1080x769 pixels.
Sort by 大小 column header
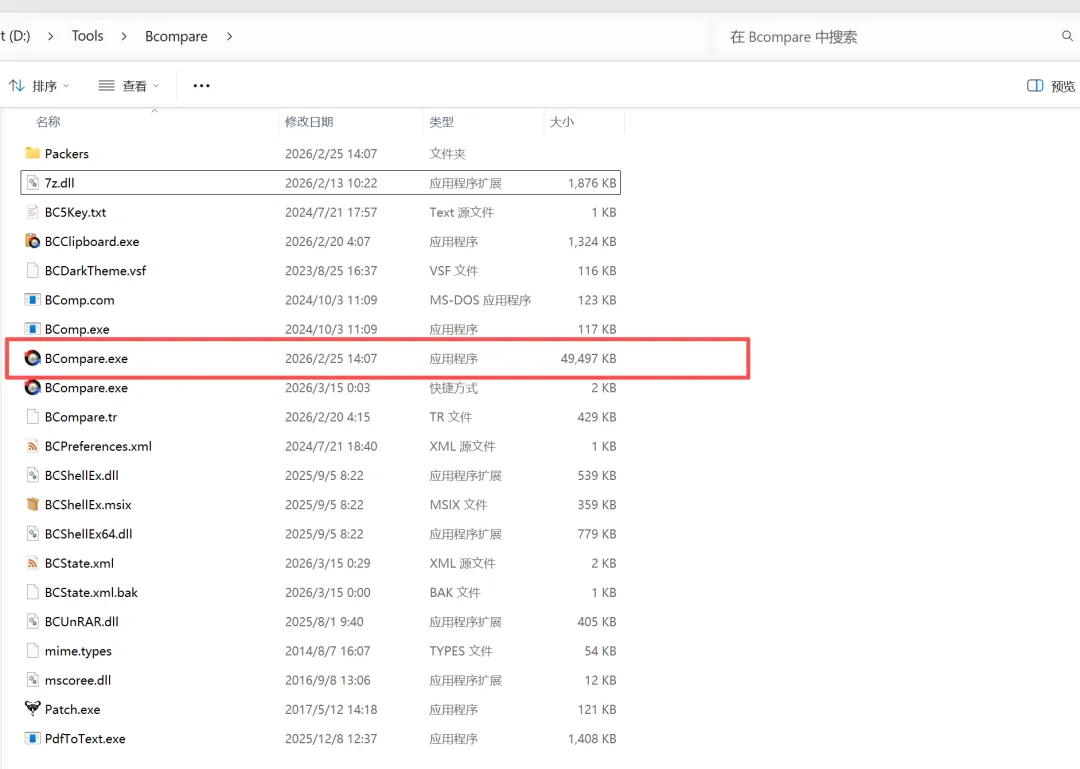click(x=562, y=122)
